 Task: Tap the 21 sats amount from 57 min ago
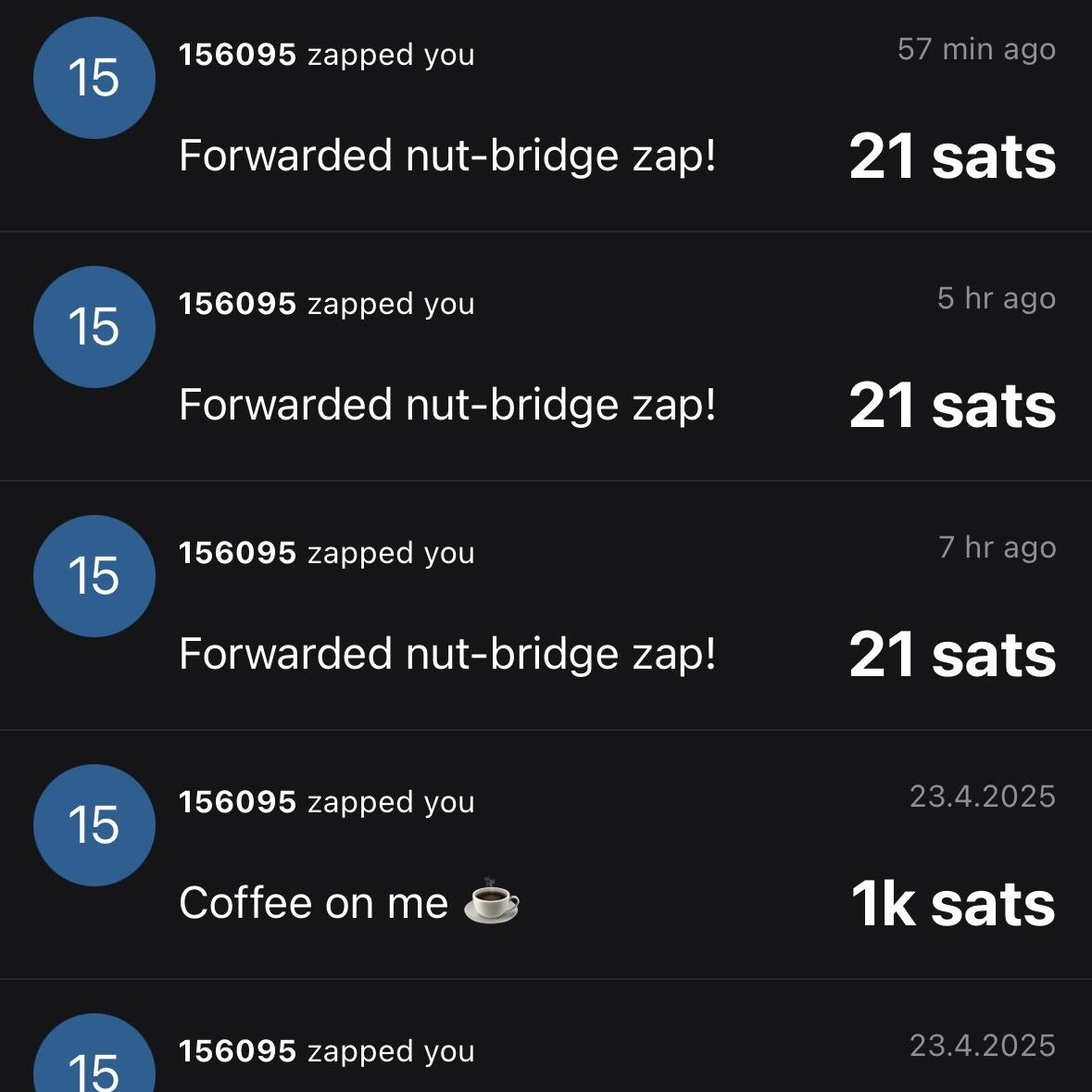[x=953, y=157]
